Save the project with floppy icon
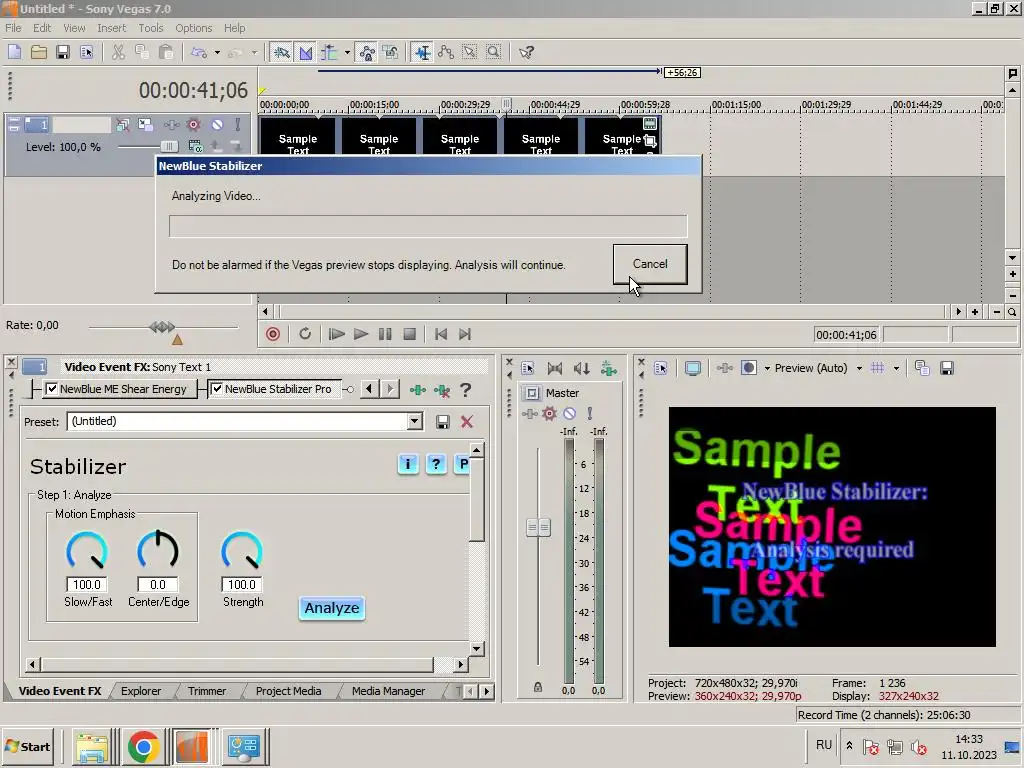This screenshot has height=768, width=1024. 63,52
